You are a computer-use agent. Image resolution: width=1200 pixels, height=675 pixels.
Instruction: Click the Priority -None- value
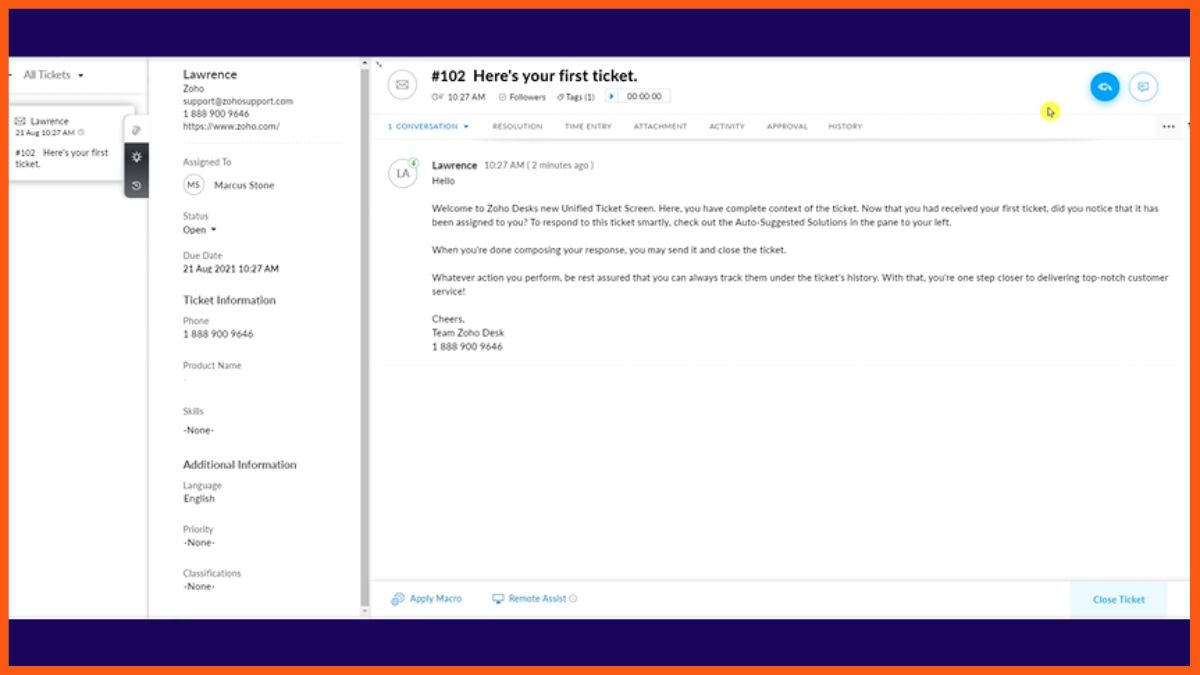198,542
